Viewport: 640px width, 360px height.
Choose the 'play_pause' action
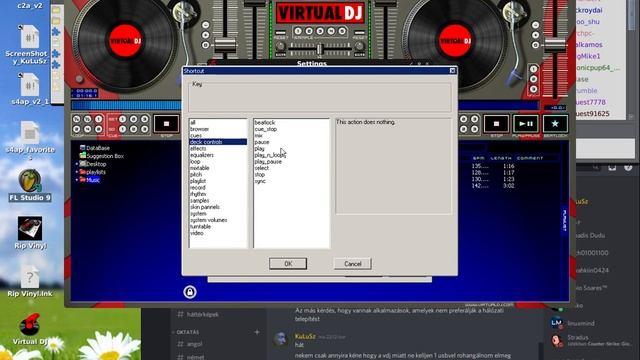pyautogui.click(x=291, y=162)
